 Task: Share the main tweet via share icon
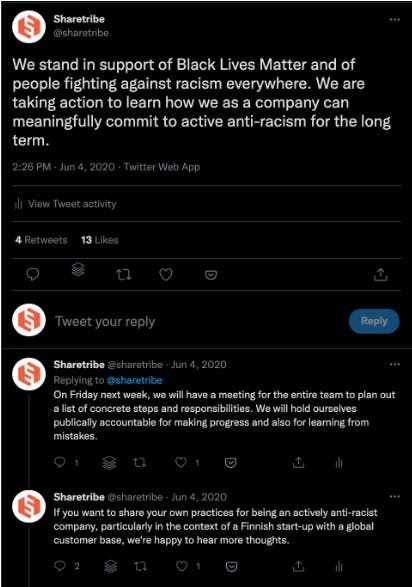tap(380, 274)
